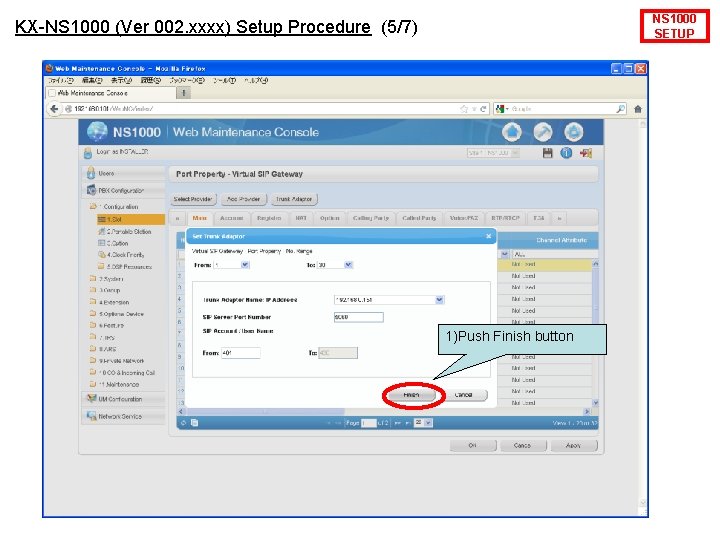This screenshot has width=720, height=540.
Task: Switch to the Called Party tab
Action: 419,218
